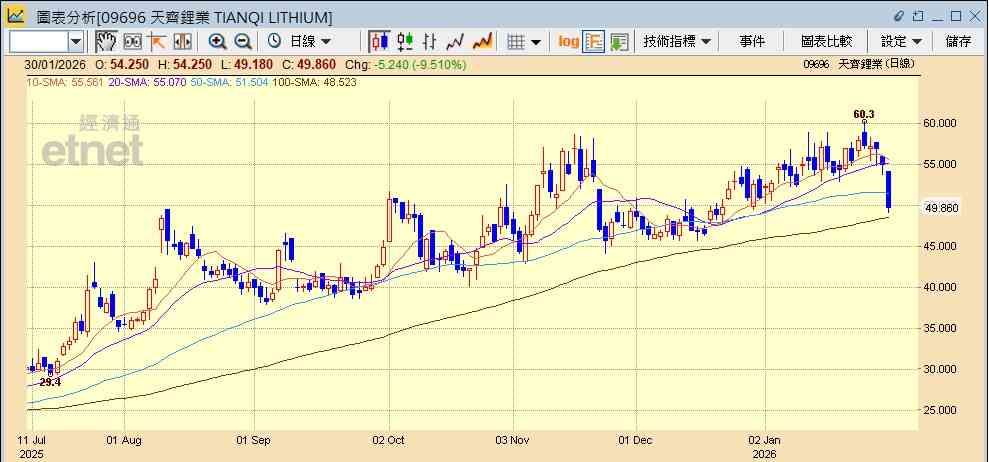
Task: Switch to orange area chart style
Action: (482, 42)
